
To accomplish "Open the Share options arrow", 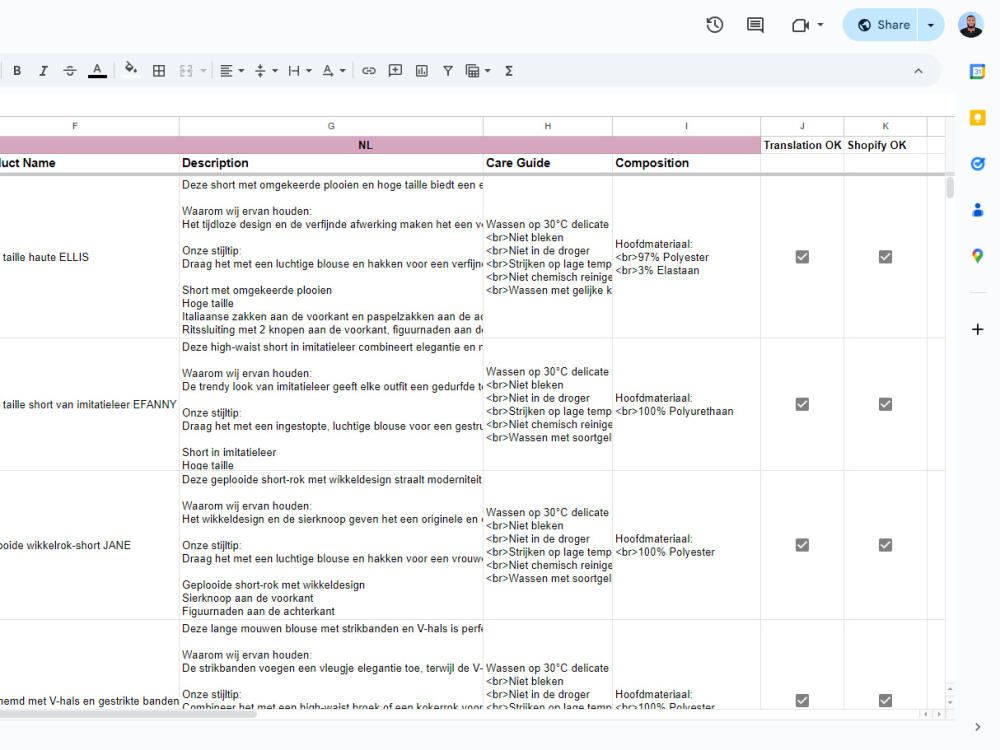I will pyautogui.click(x=931, y=25).
